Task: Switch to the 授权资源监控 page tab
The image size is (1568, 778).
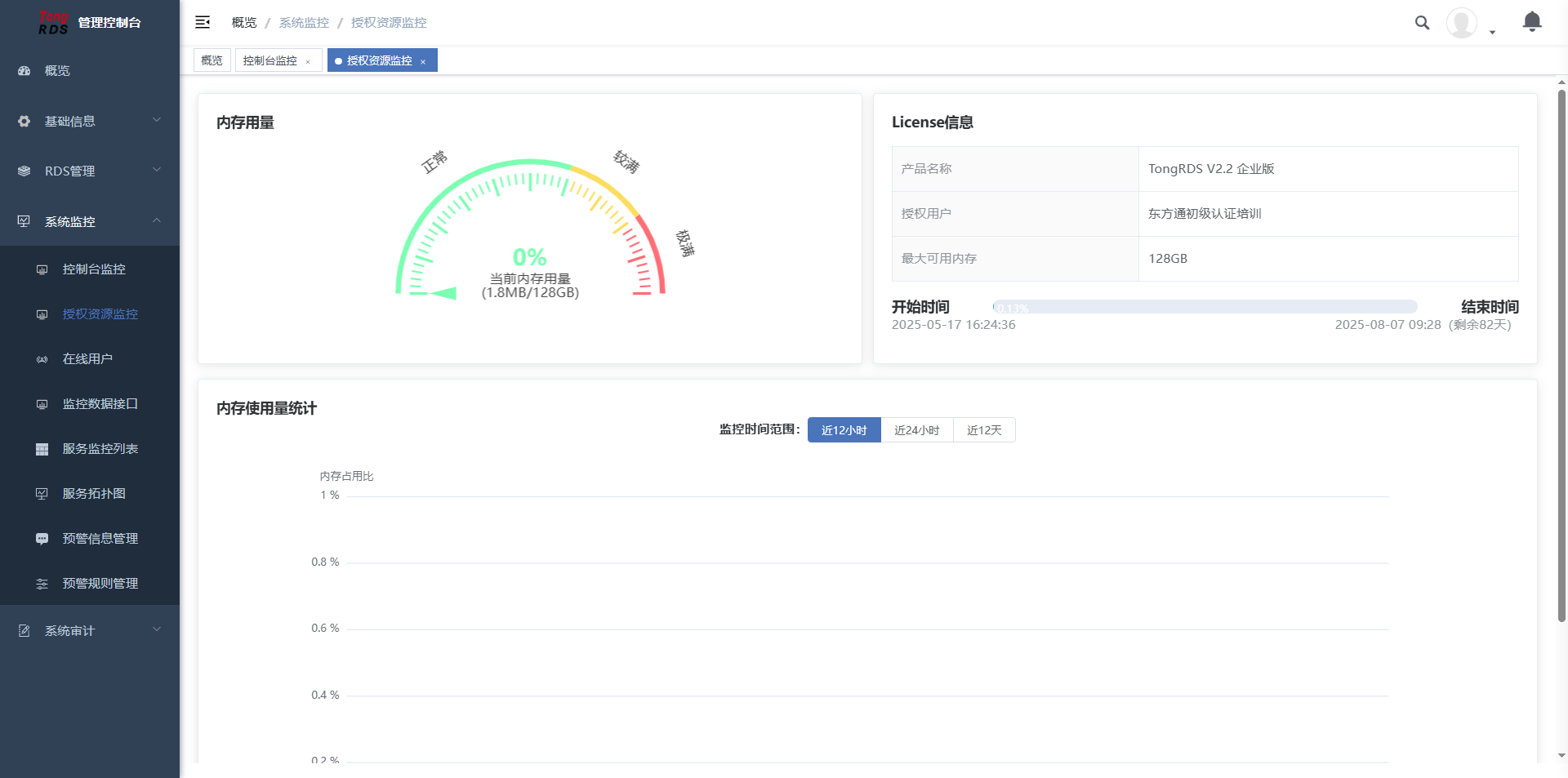Action: 382,60
